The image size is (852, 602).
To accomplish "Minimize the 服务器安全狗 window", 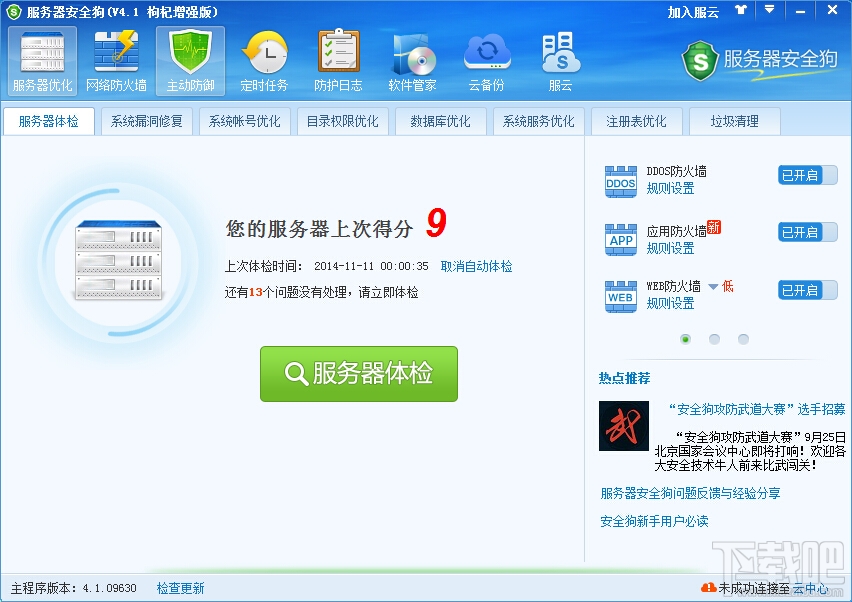I will click(800, 11).
